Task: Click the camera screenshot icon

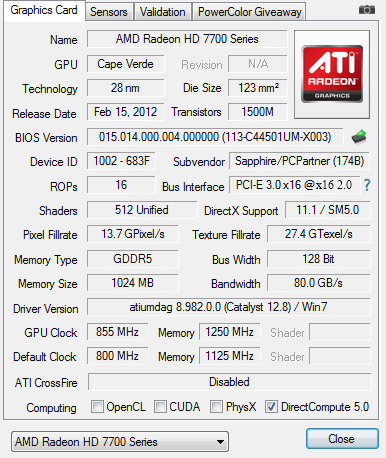Action: 367,10
